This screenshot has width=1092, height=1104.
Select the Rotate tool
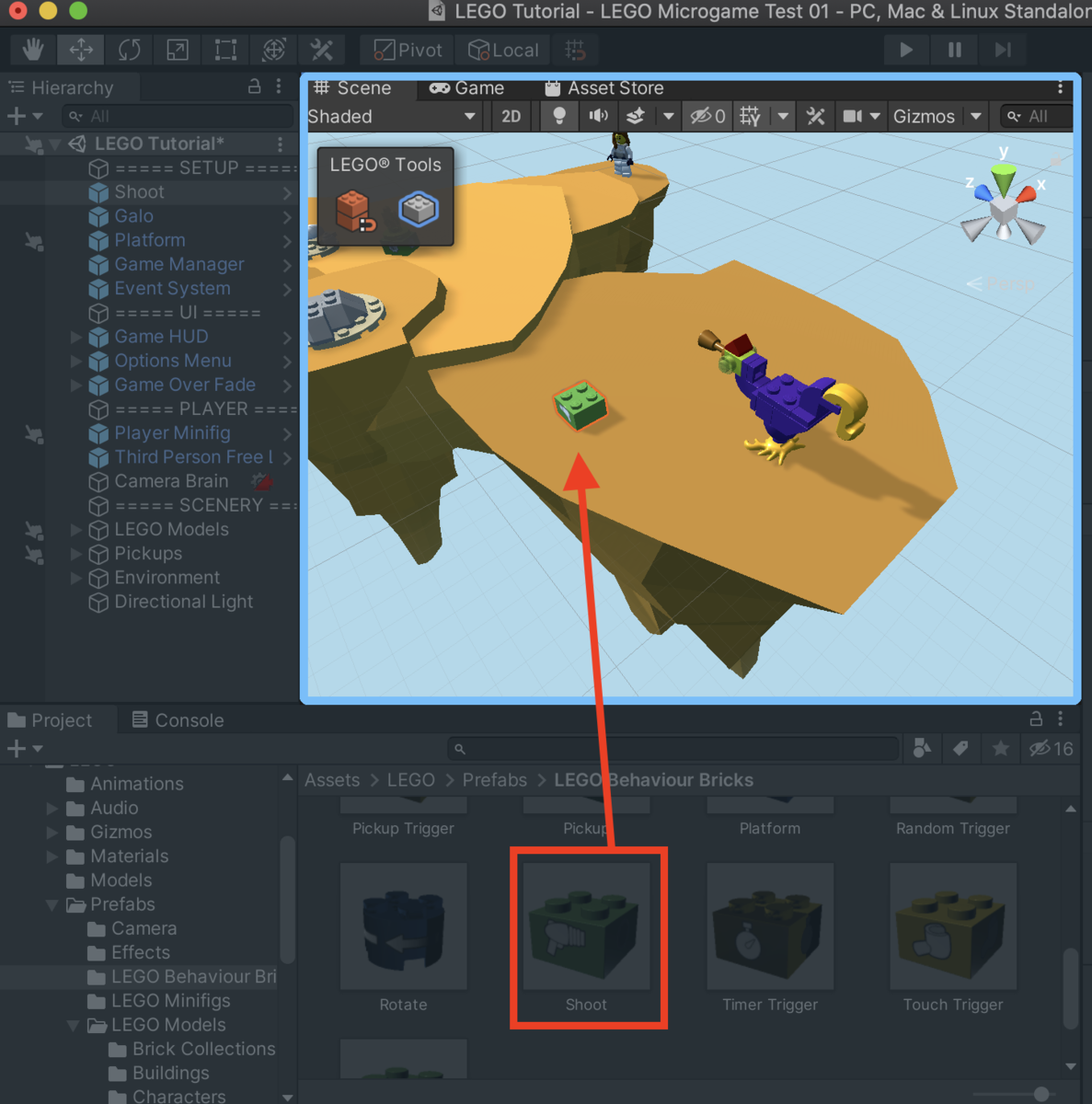pyautogui.click(x=129, y=50)
